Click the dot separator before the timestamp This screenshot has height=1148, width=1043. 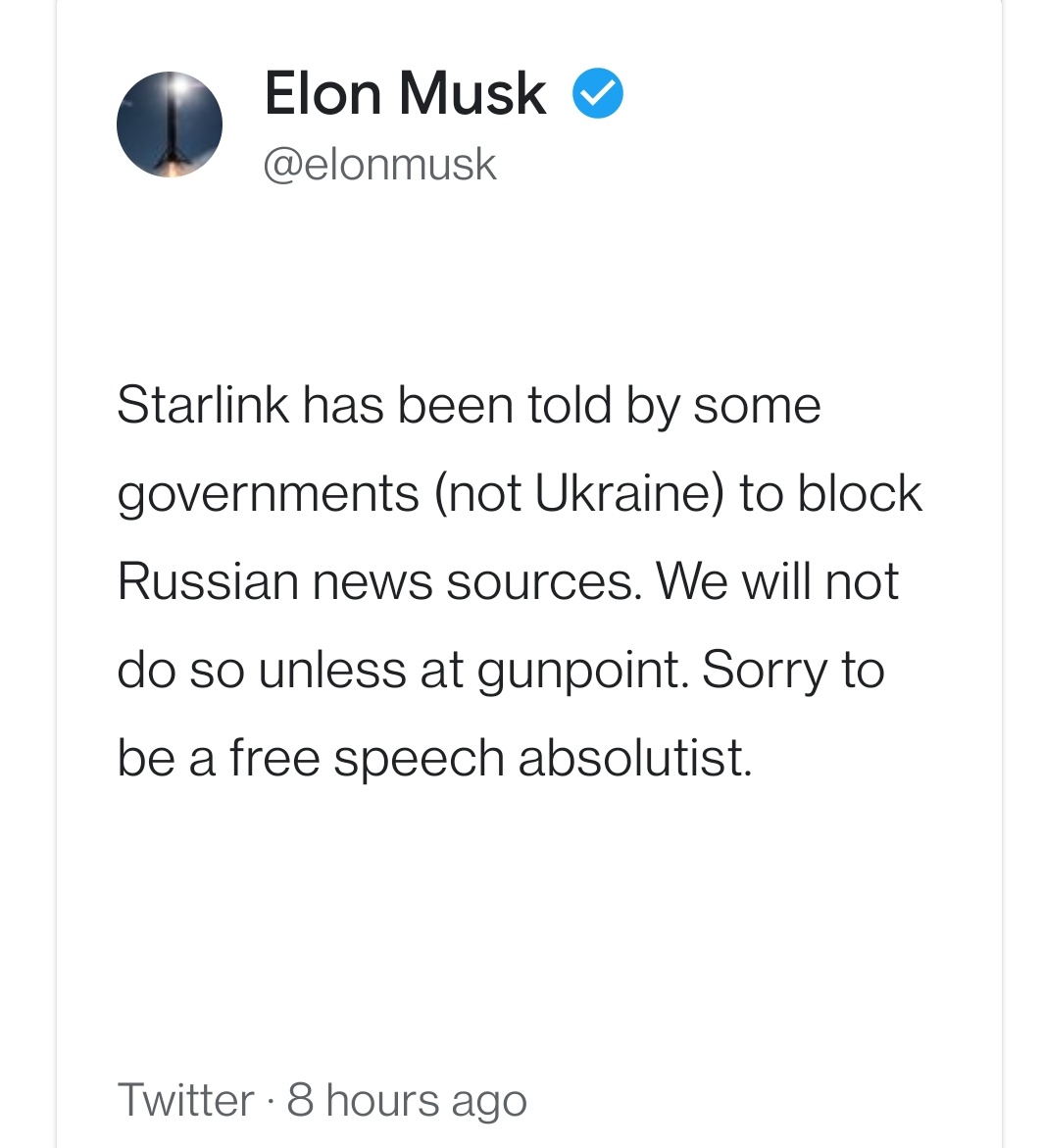[x=271, y=1100]
